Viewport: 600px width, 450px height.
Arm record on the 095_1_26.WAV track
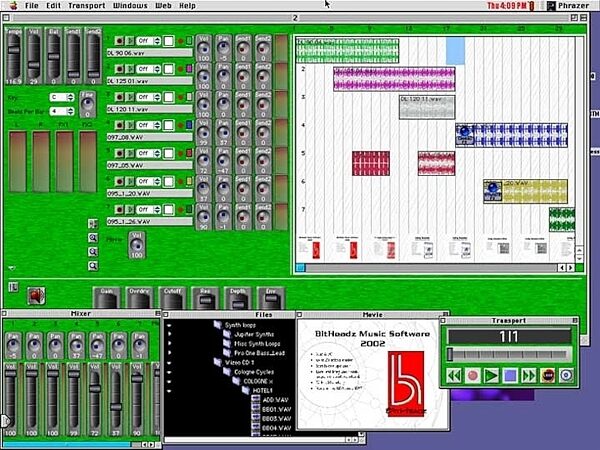(119, 209)
